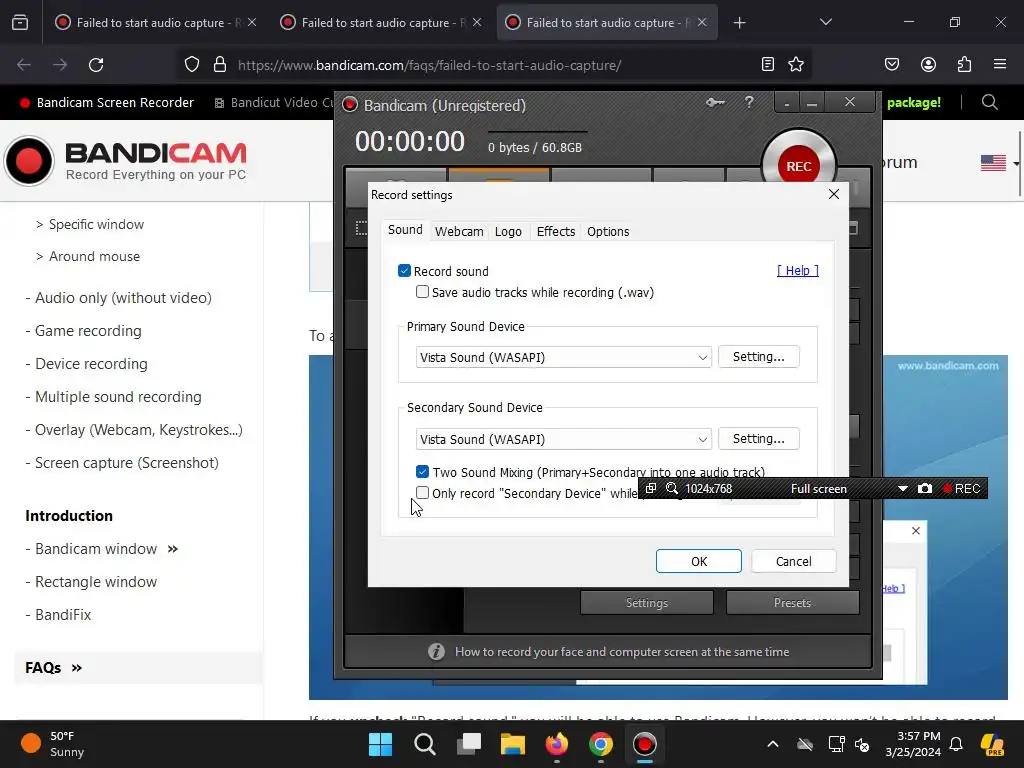1024x768 pixels.
Task: Close the Record settings dialog
Action: click(833, 194)
